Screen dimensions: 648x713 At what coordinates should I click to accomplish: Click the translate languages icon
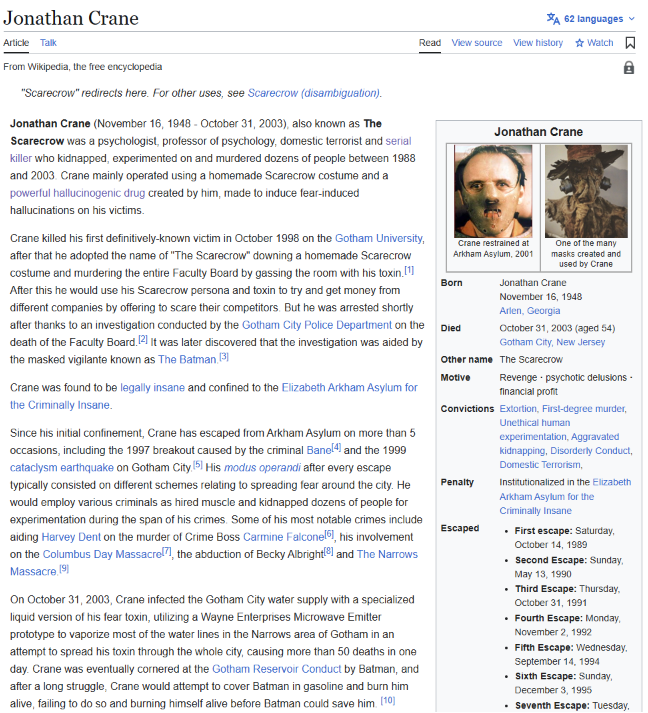coord(553,19)
